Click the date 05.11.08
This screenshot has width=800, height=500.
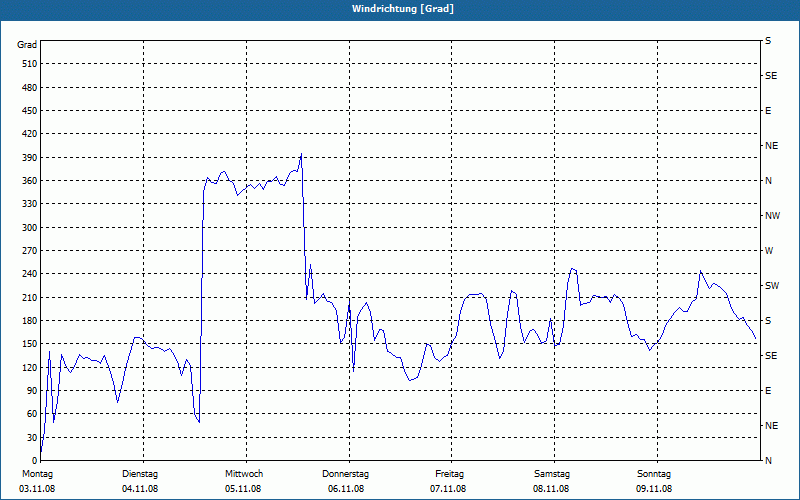coord(243,489)
